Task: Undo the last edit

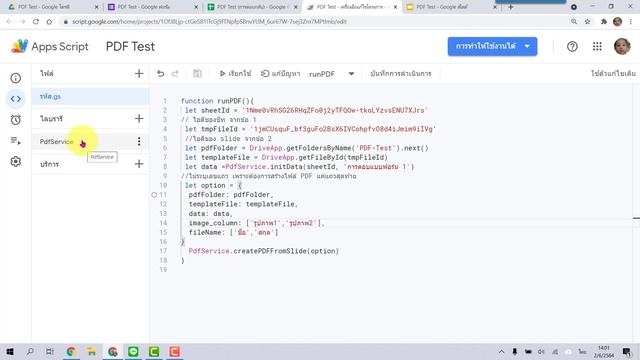Action: (x=160, y=73)
